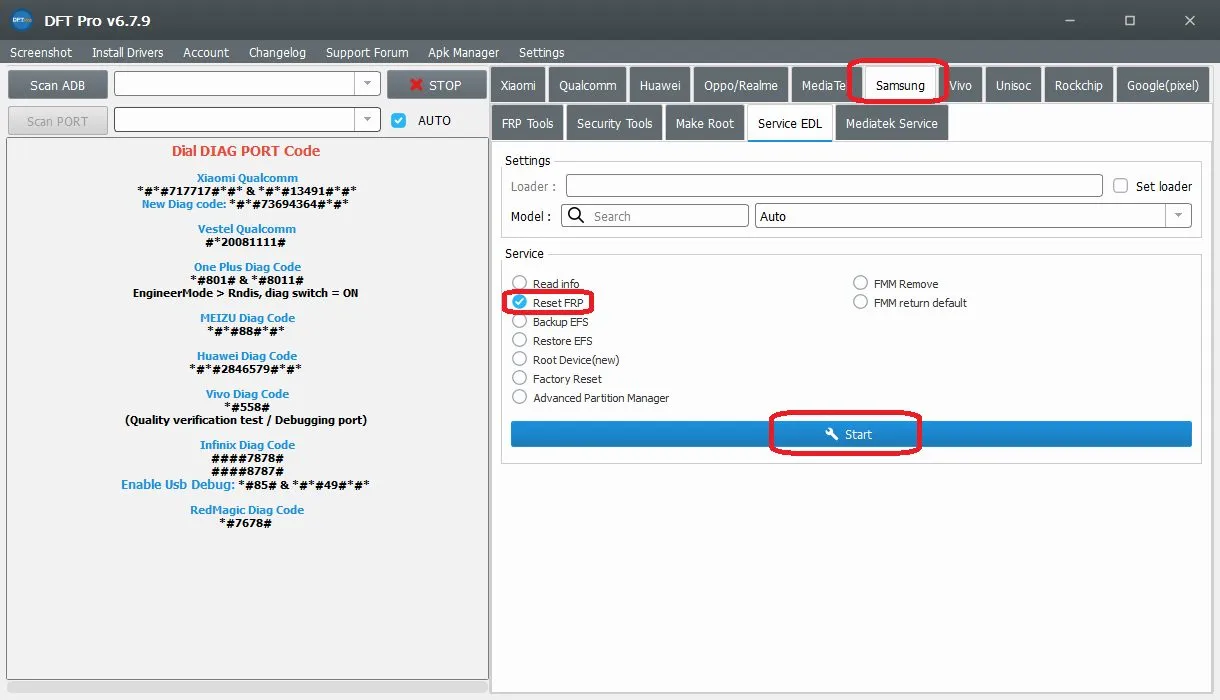Open the Auto model dropdown
This screenshot has width=1220, height=700.
point(973,216)
